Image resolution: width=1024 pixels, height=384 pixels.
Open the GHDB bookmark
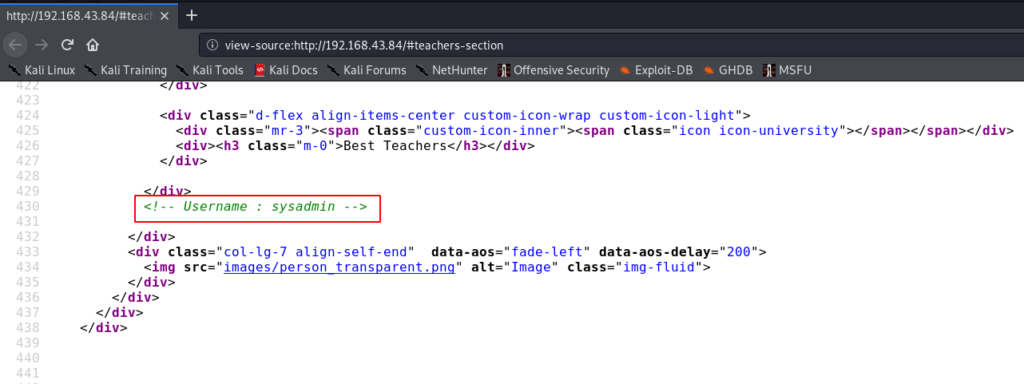tap(728, 70)
